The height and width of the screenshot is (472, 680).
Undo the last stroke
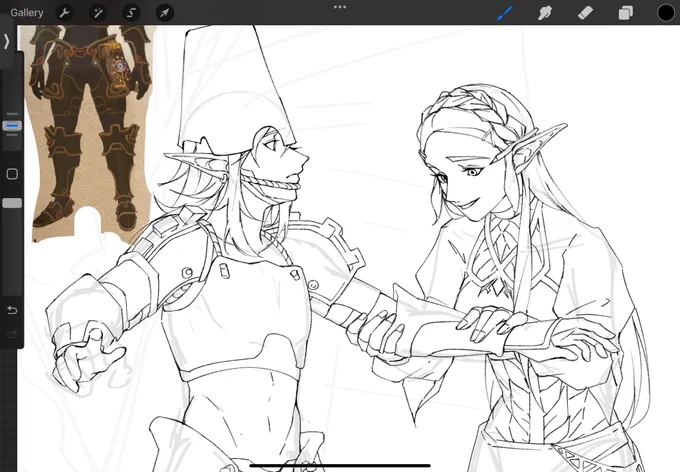point(12,310)
